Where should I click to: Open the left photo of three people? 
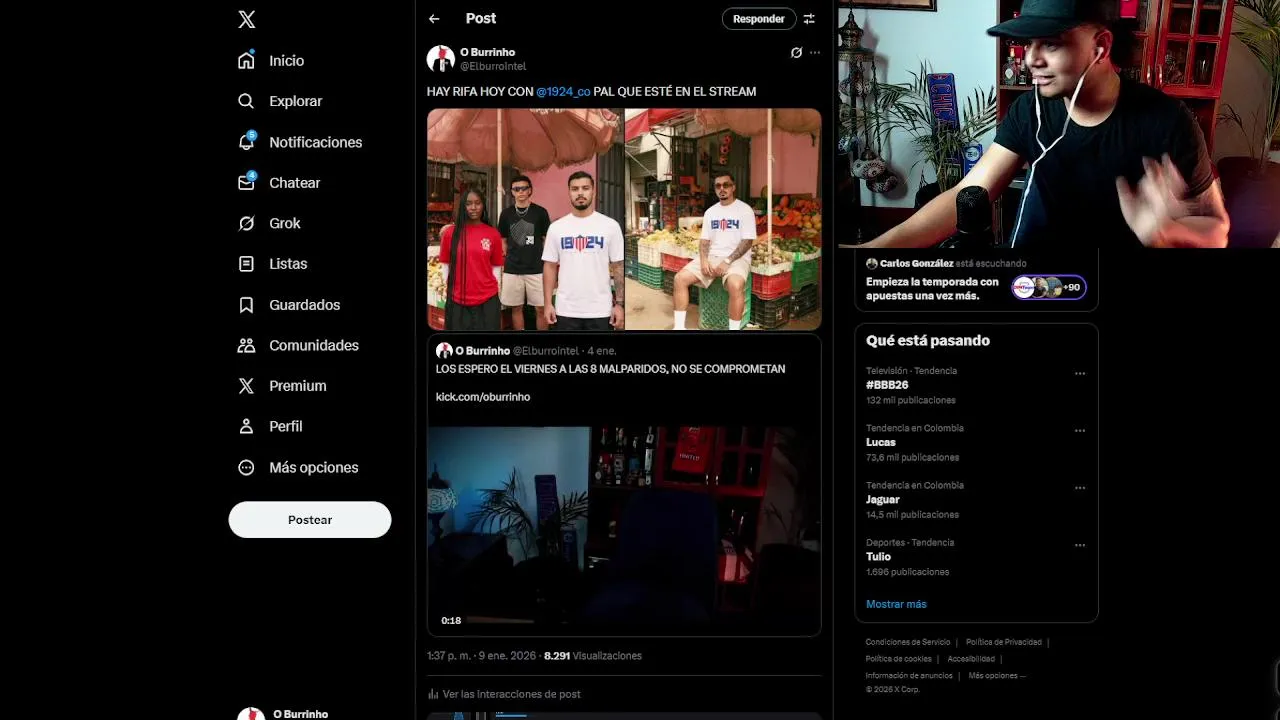[525, 219]
